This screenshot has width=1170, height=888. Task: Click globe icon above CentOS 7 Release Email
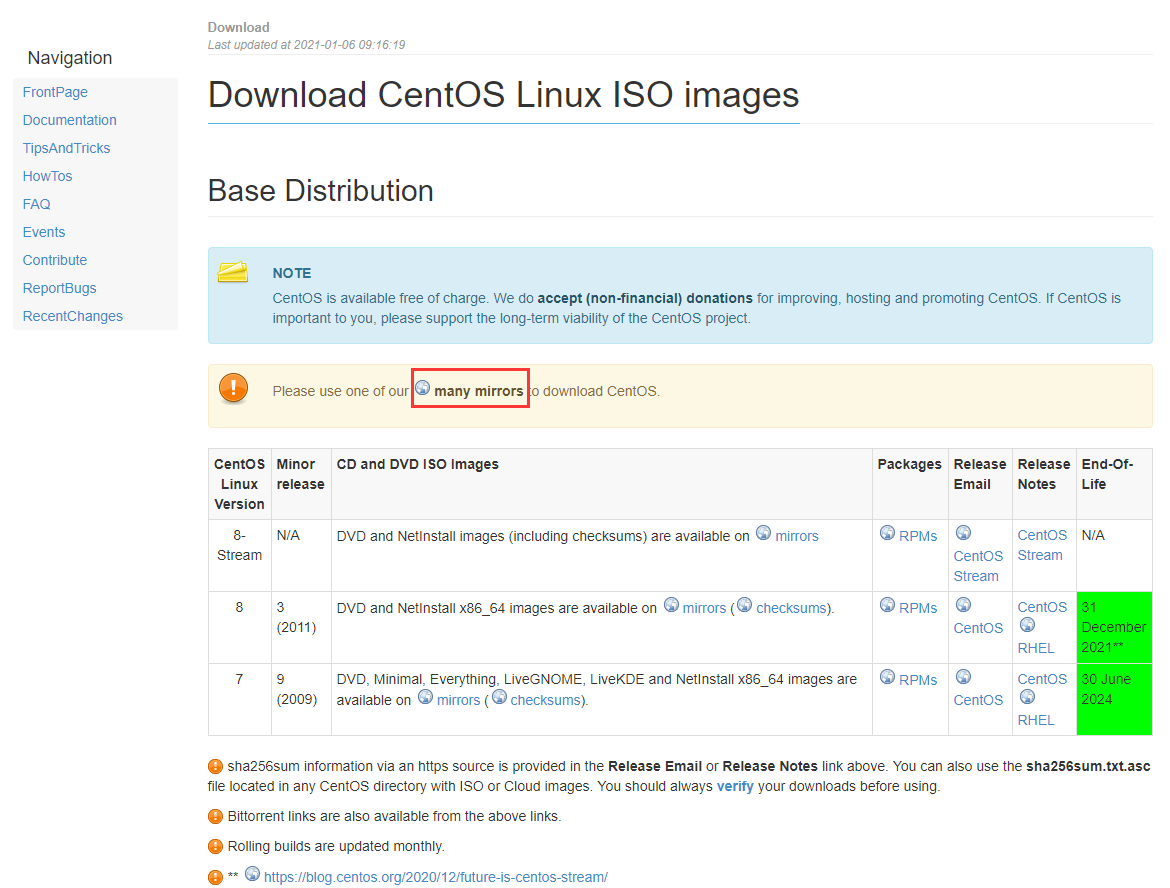coord(963,677)
